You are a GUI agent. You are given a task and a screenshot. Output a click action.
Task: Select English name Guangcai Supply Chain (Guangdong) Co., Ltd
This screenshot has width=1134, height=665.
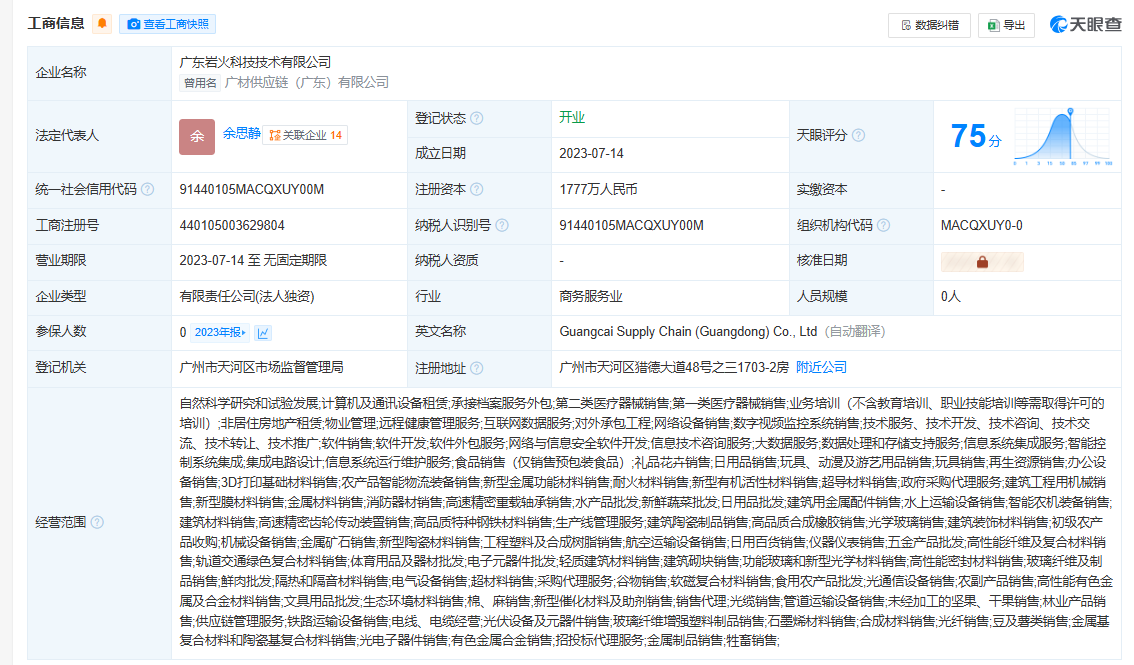pyautogui.click(x=688, y=332)
